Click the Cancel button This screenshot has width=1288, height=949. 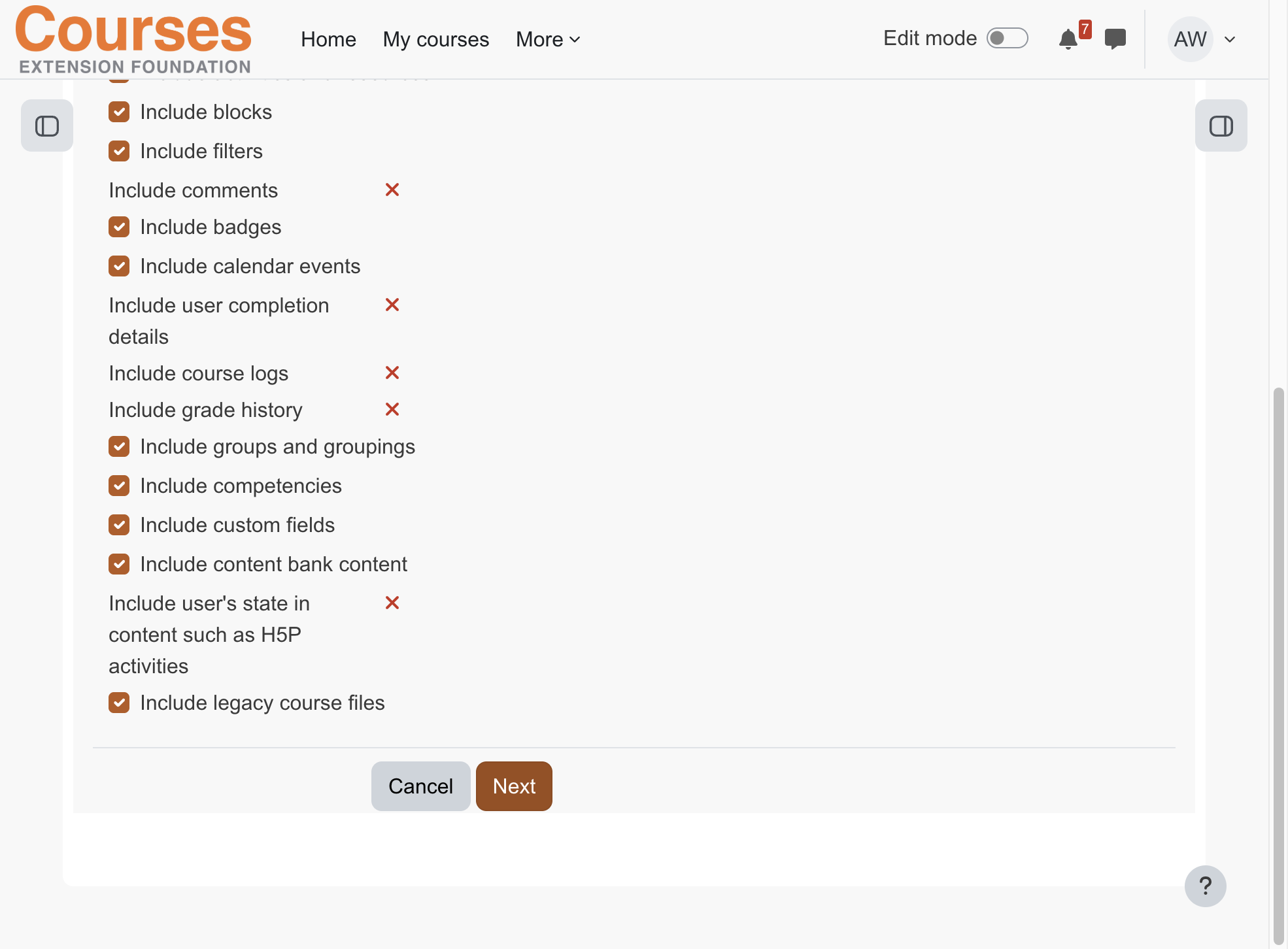(421, 786)
